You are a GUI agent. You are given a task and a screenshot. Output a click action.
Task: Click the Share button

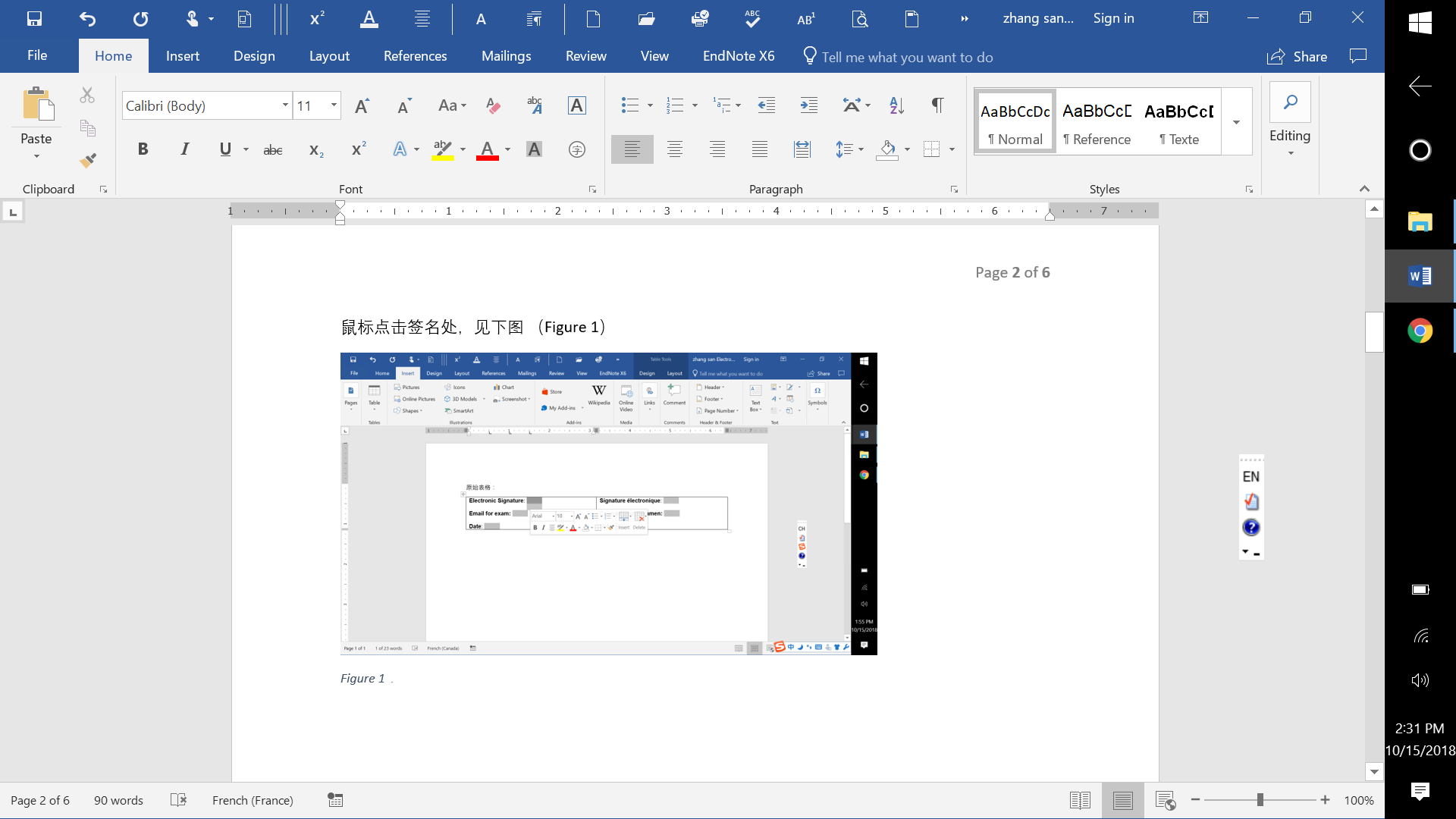pyautogui.click(x=1297, y=57)
